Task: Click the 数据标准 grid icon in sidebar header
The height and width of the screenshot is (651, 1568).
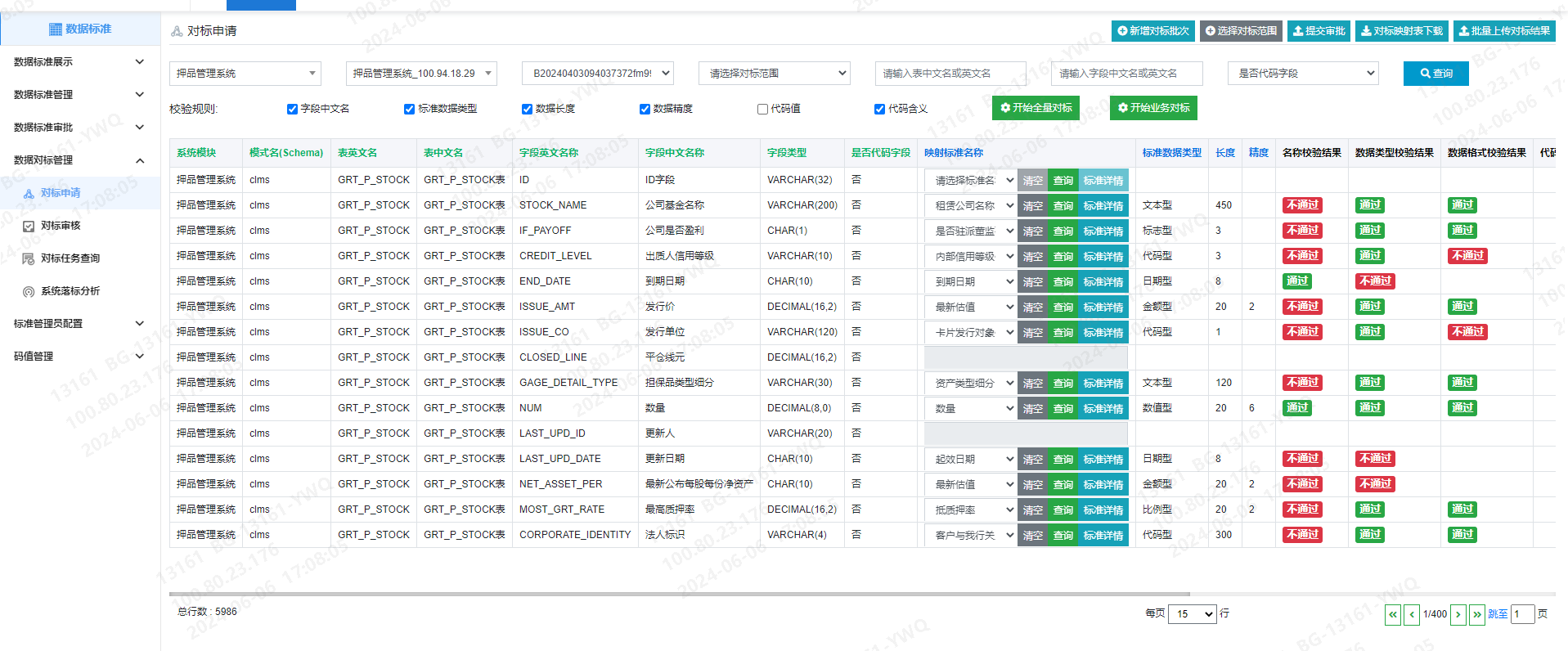Action: pyautogui.click(x=56, y=29)
